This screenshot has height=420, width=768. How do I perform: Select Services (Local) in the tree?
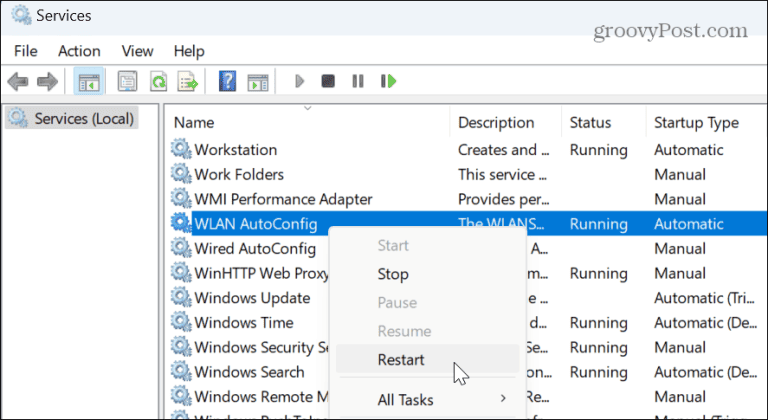pos(72,119)
